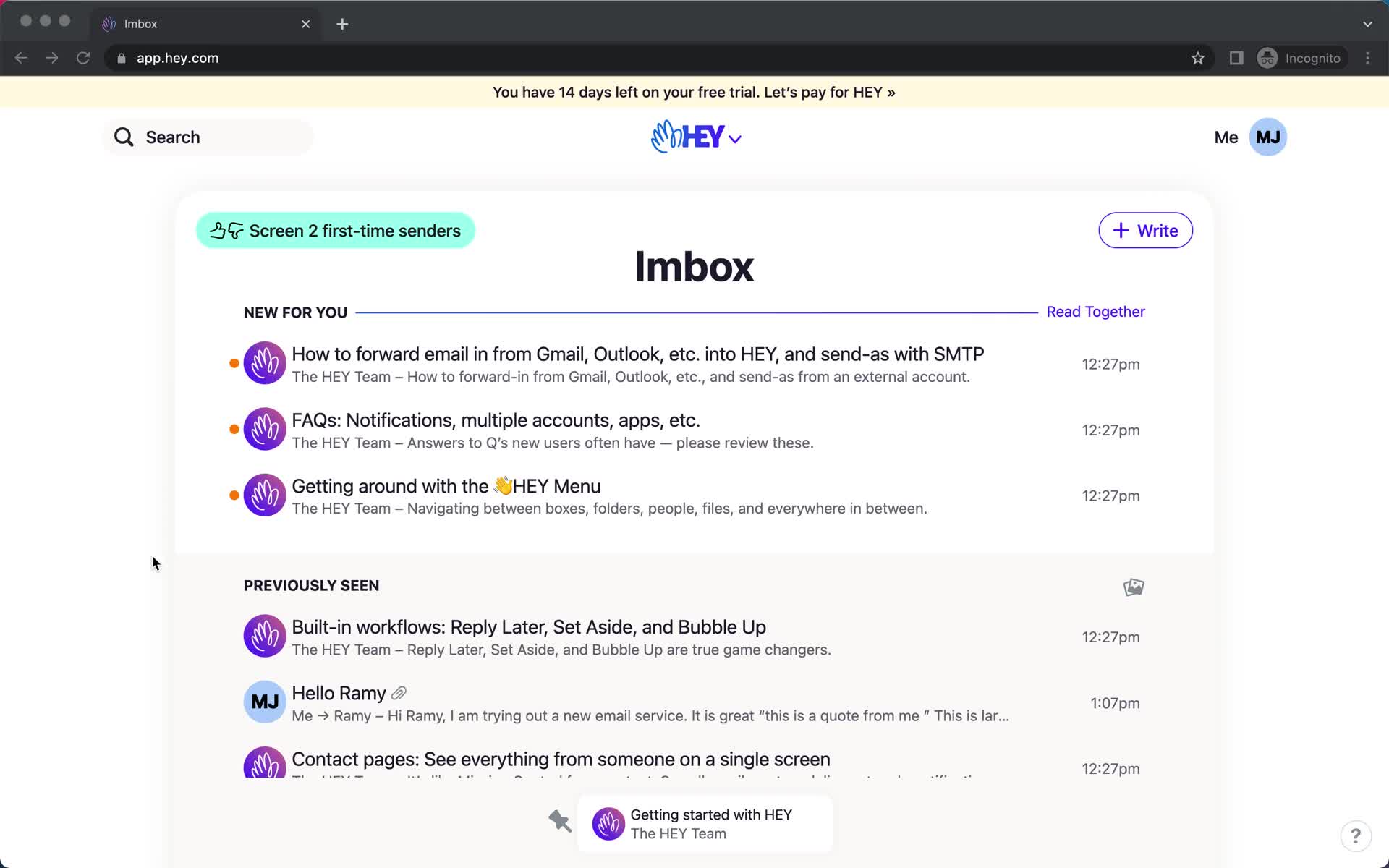
Task: Click the HEY avatar beside the HEY Menu email
Action: 265,495
